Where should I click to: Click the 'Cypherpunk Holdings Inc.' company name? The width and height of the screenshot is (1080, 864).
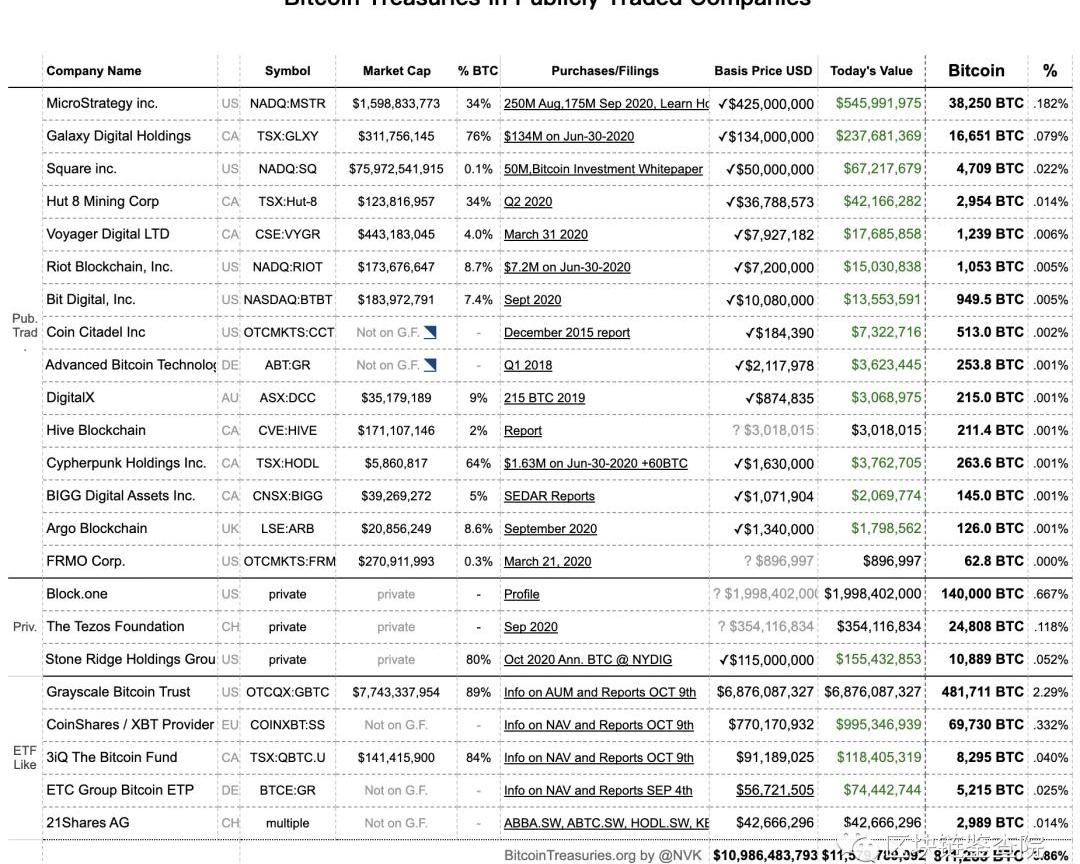pos(126,463)
